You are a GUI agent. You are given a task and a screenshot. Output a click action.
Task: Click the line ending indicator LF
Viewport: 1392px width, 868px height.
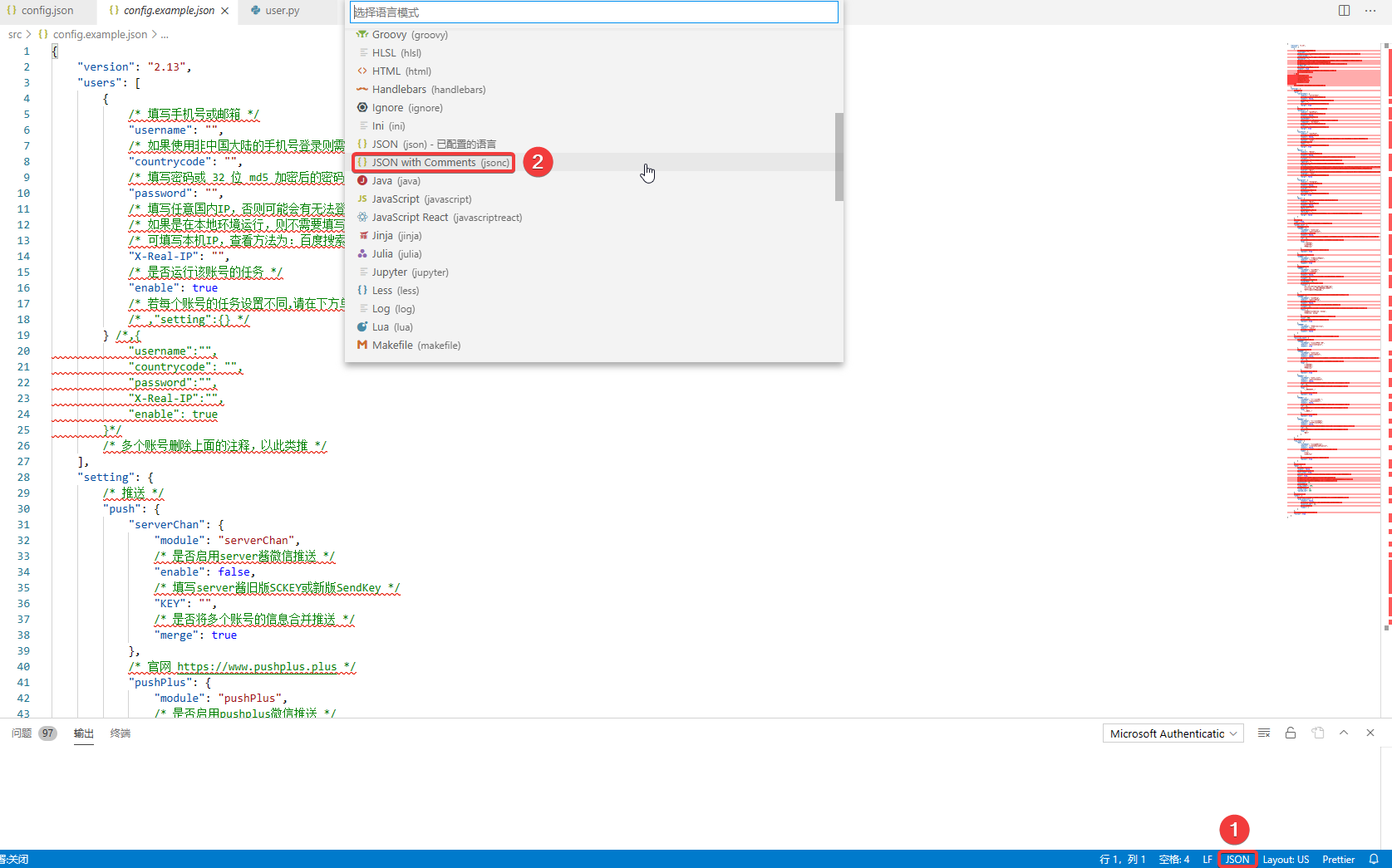point(1207,859)
